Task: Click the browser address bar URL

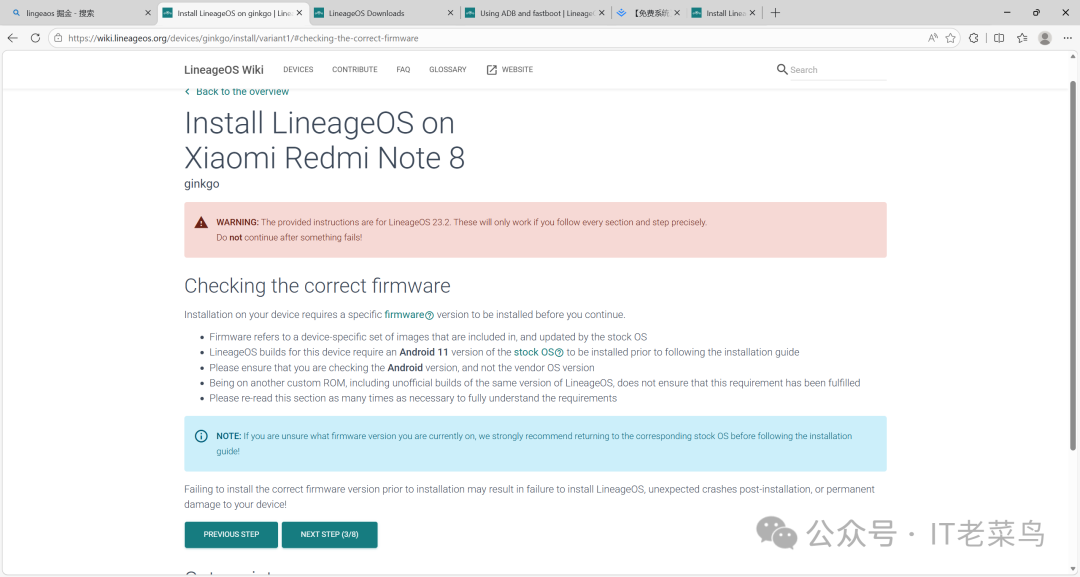Action: pos(242,38)
